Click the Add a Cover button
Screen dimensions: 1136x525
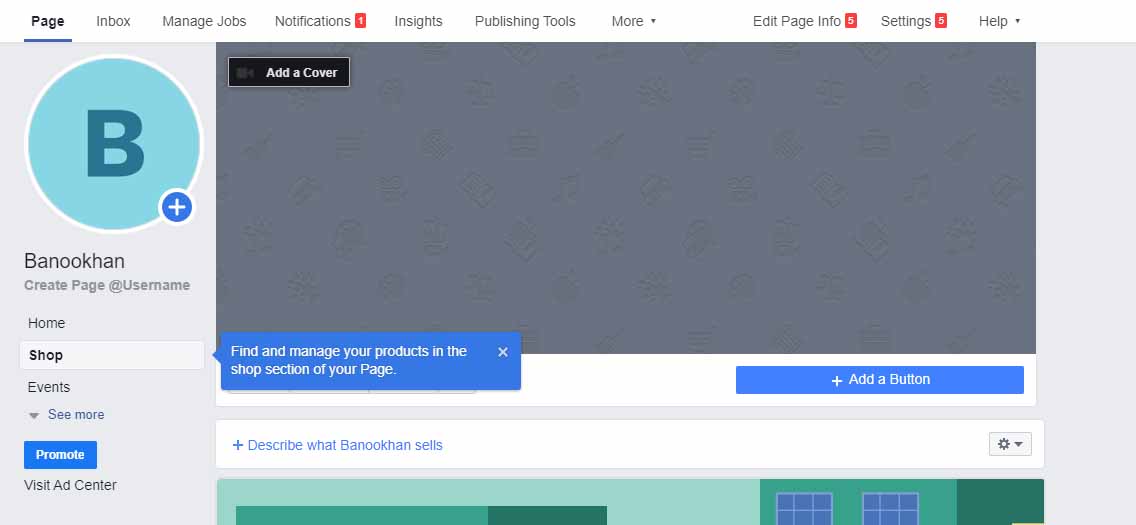click(289, 72)
